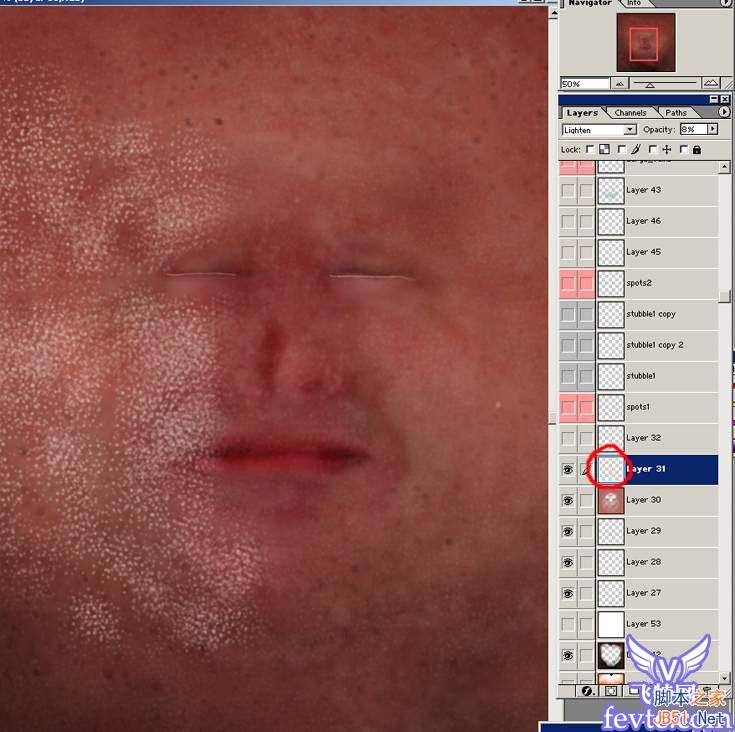Screen dimensions: 735x732
Task: Select the 'Layer 53' layer name
Action: pyautogui.click(x=644, y=624)
